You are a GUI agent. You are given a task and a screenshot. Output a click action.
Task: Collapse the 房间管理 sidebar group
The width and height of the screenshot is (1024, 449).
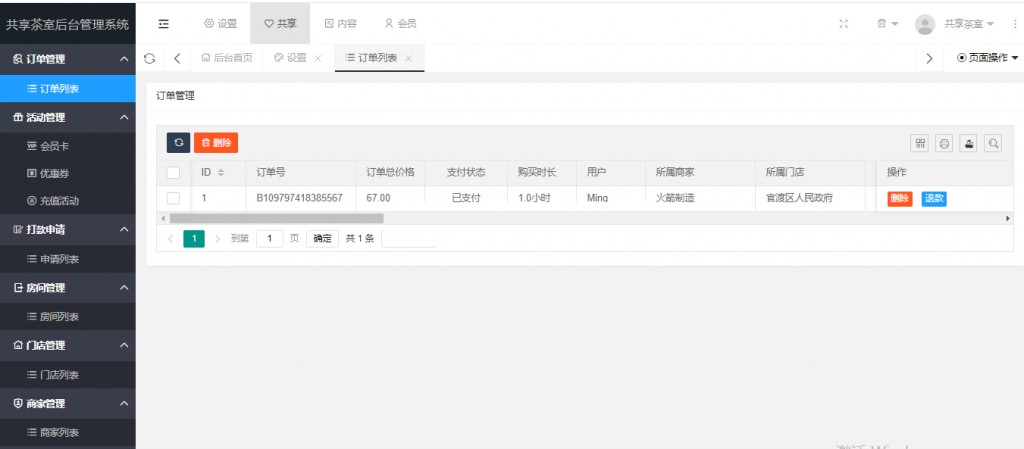coord(68,288)
